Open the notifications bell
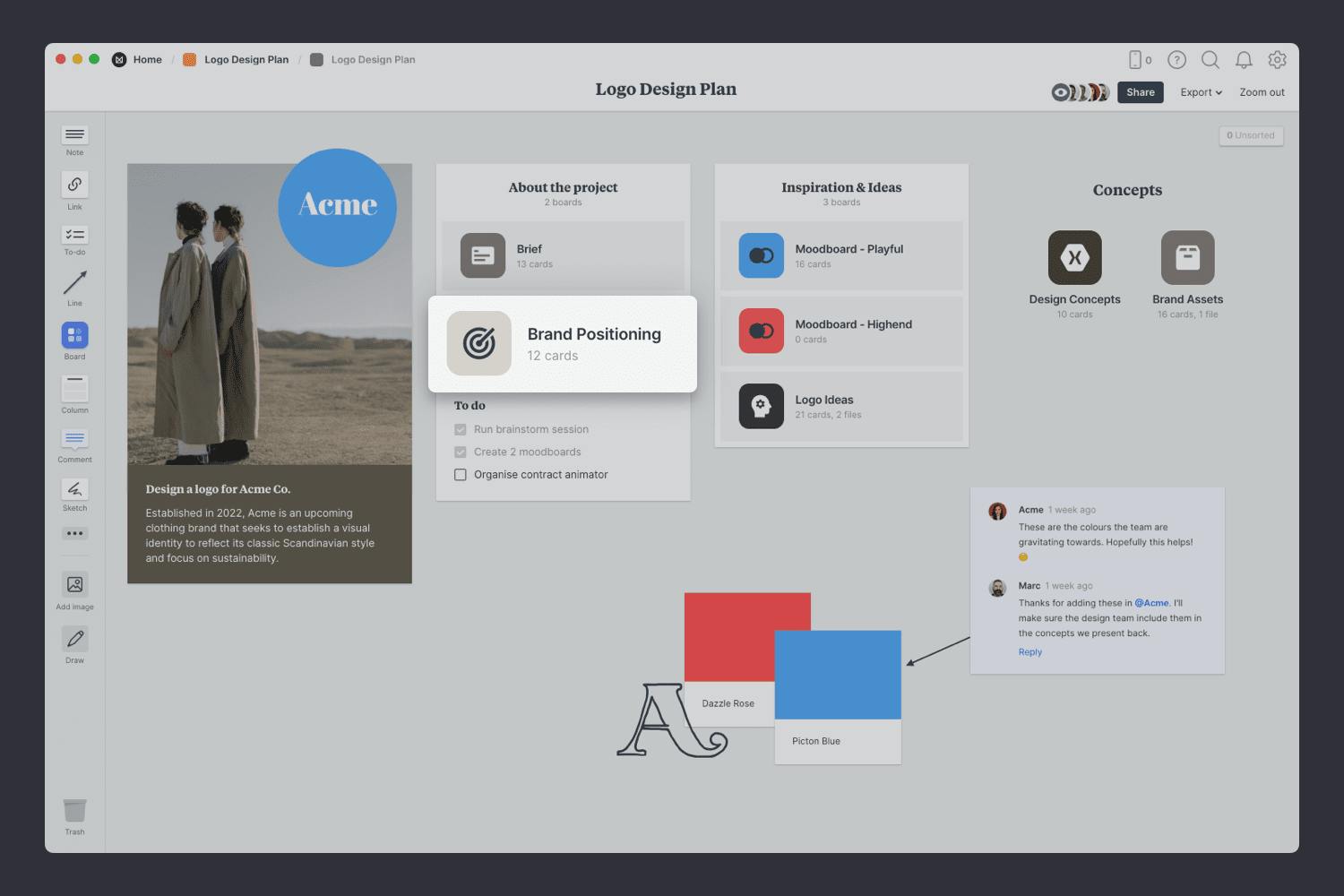 pos(1244,60)
